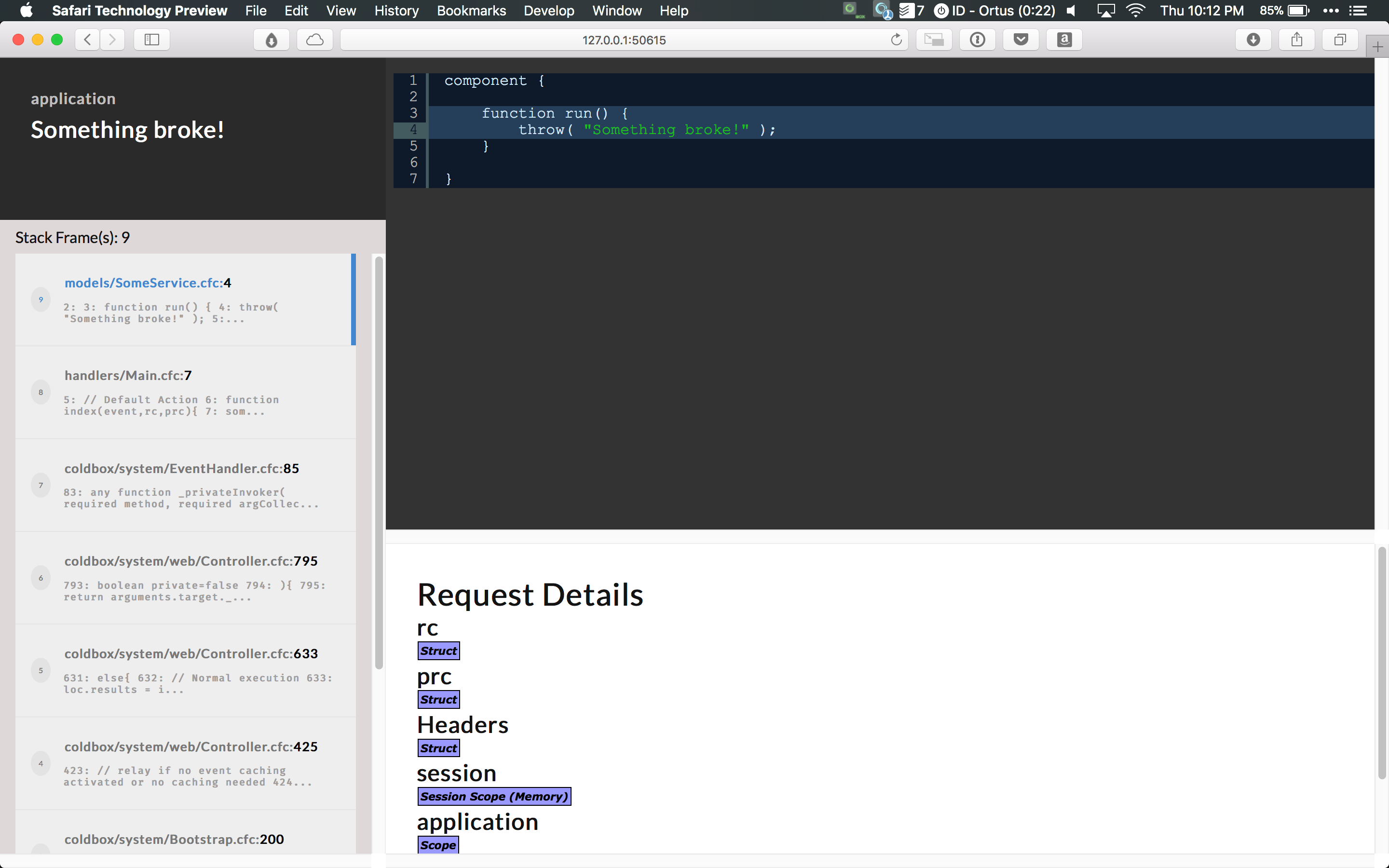Screen dimensions: 1389x868
Task: Select the handlers/Main.cfc:7 stack frame
Action: pos(185,392)
